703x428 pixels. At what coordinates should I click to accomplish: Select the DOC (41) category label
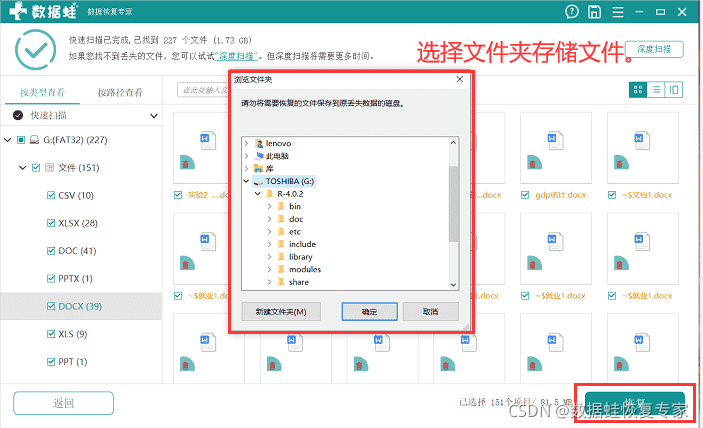77,251
